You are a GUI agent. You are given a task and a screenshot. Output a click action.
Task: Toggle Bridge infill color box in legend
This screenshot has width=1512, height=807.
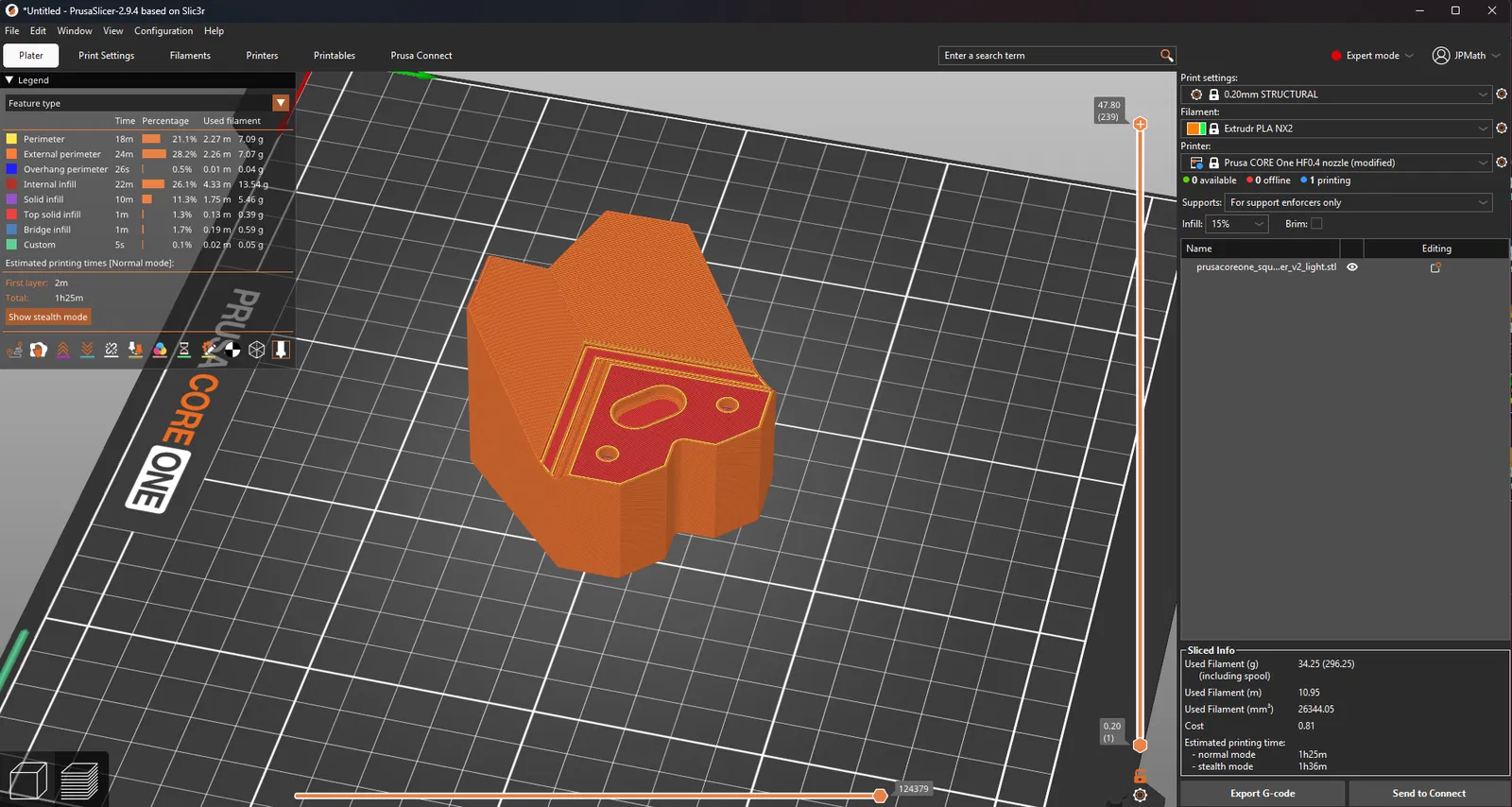(x=11, y=230)
